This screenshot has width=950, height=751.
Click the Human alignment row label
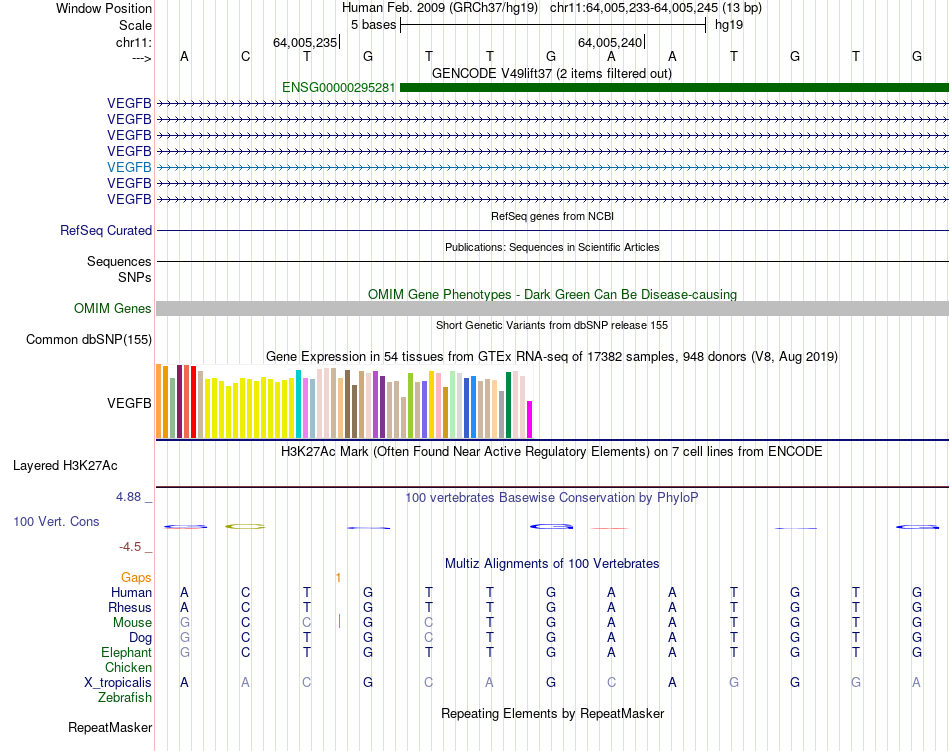tap(131, 593)
